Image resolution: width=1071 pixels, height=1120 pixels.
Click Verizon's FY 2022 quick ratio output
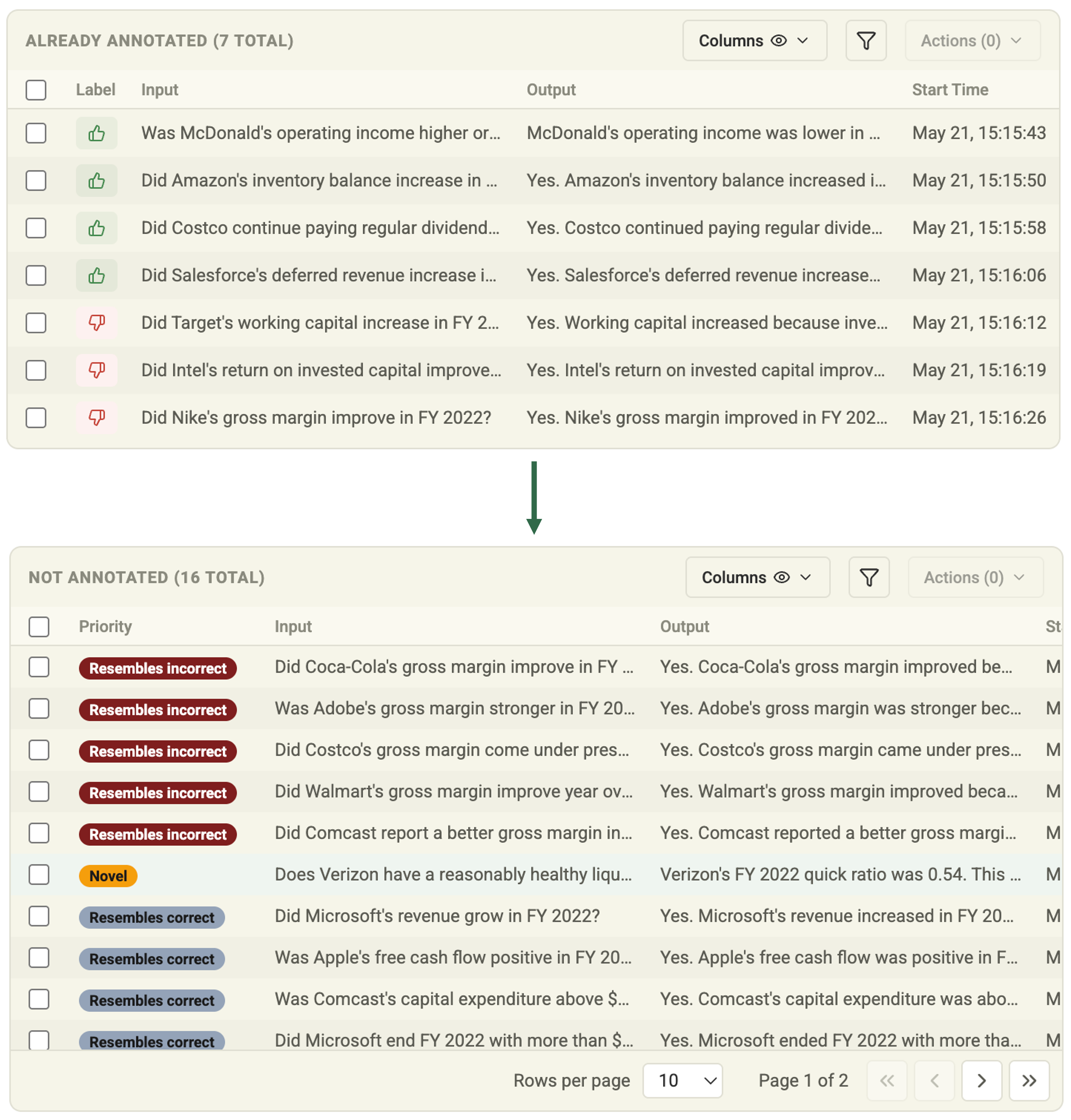coord(840,874)
